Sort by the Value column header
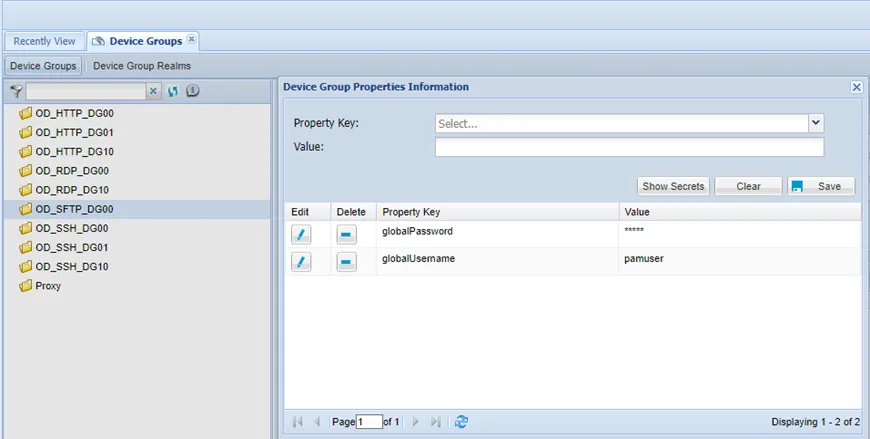Screen dimensions: 870x439 740,212
